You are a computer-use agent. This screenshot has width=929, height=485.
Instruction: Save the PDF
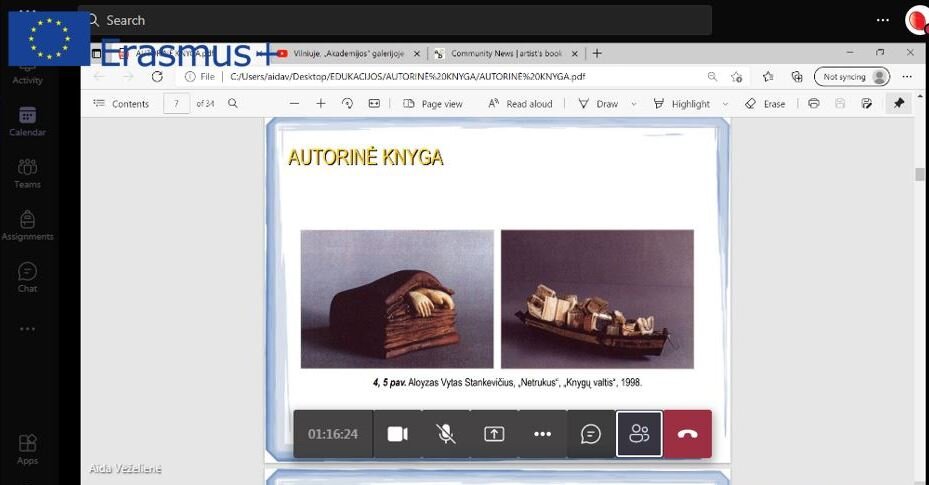click(840, 104)
